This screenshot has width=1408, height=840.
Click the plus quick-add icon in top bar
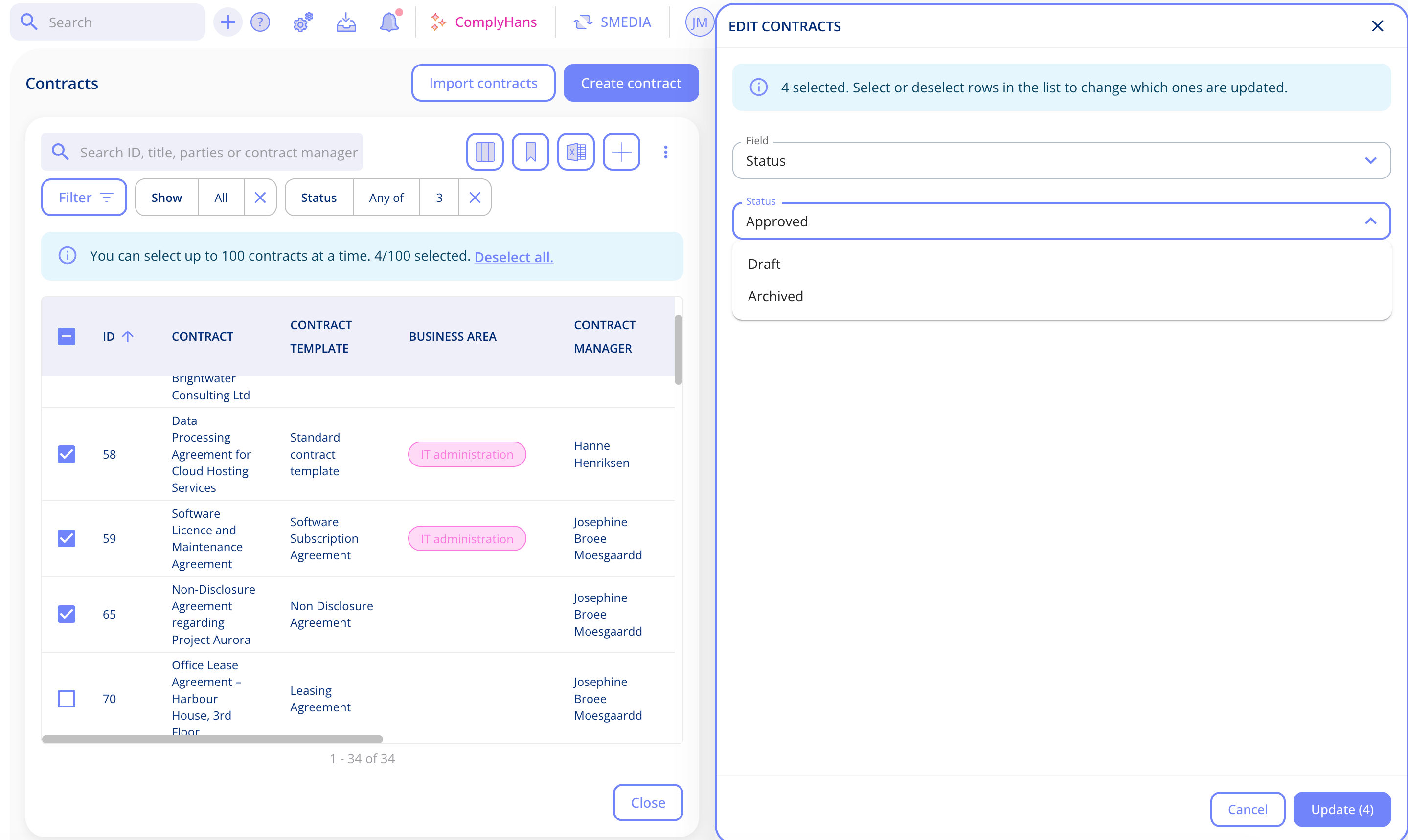pos(227,22)
